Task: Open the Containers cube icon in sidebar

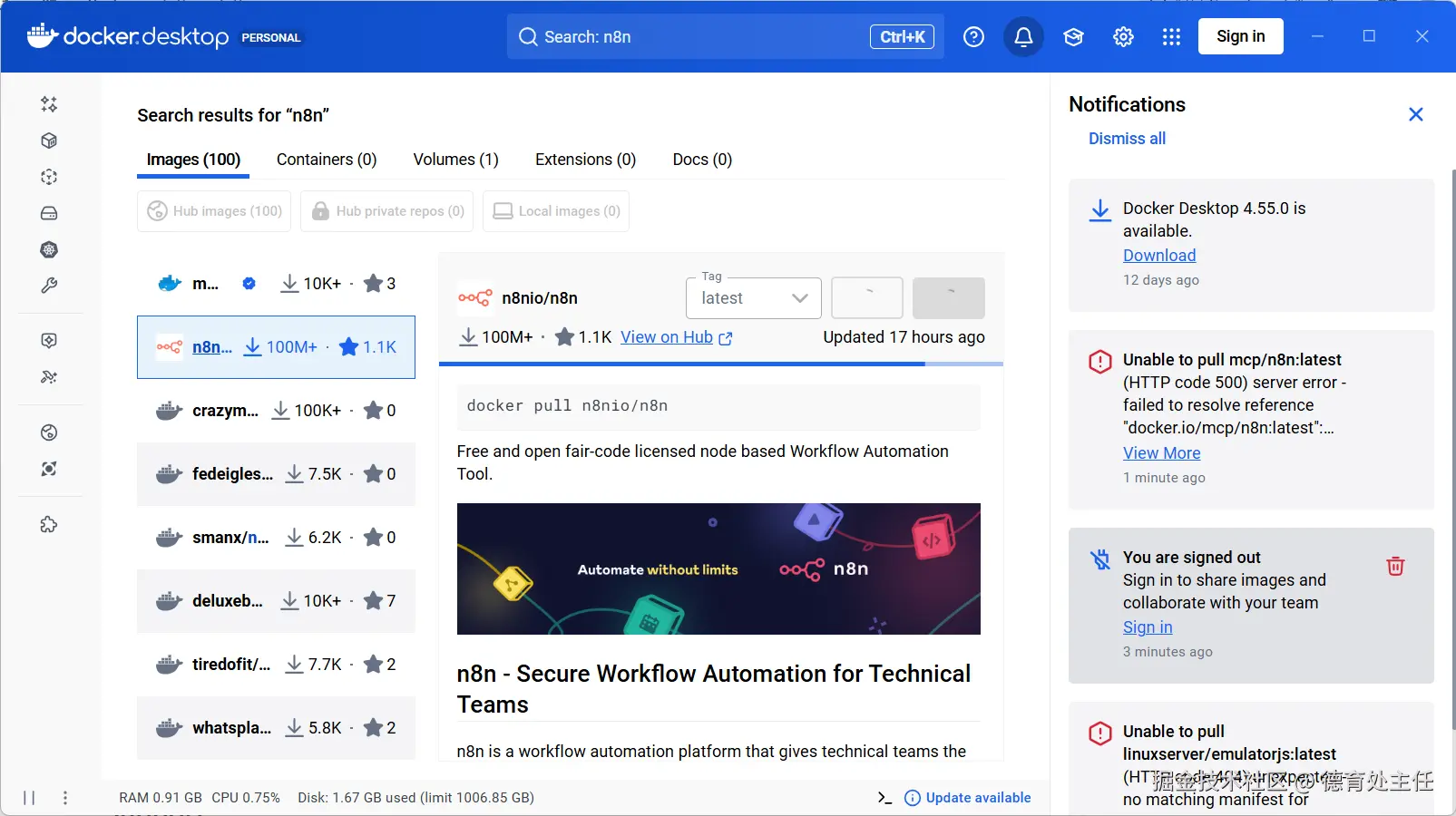Action: coord(49,141)
